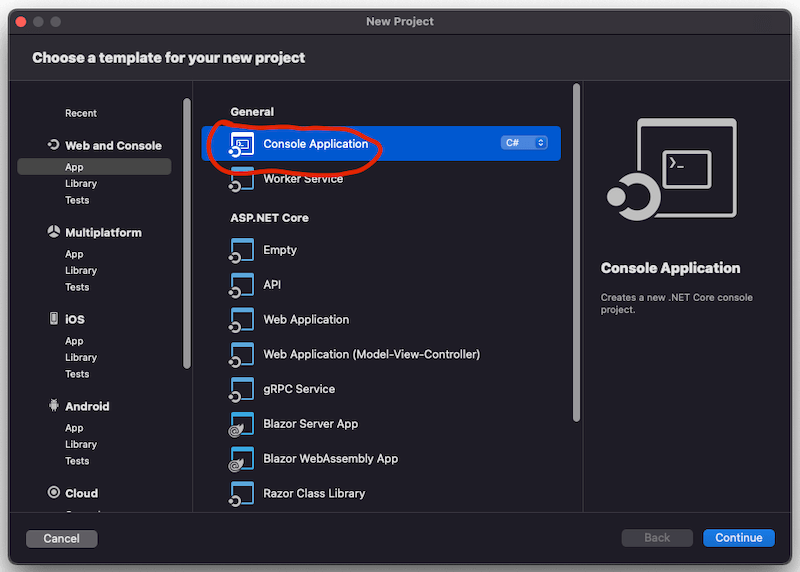Click the Blazor WebAssembly App icon
Image resolution: width=800 pixels, height=572 pixels.
(241, 459)
